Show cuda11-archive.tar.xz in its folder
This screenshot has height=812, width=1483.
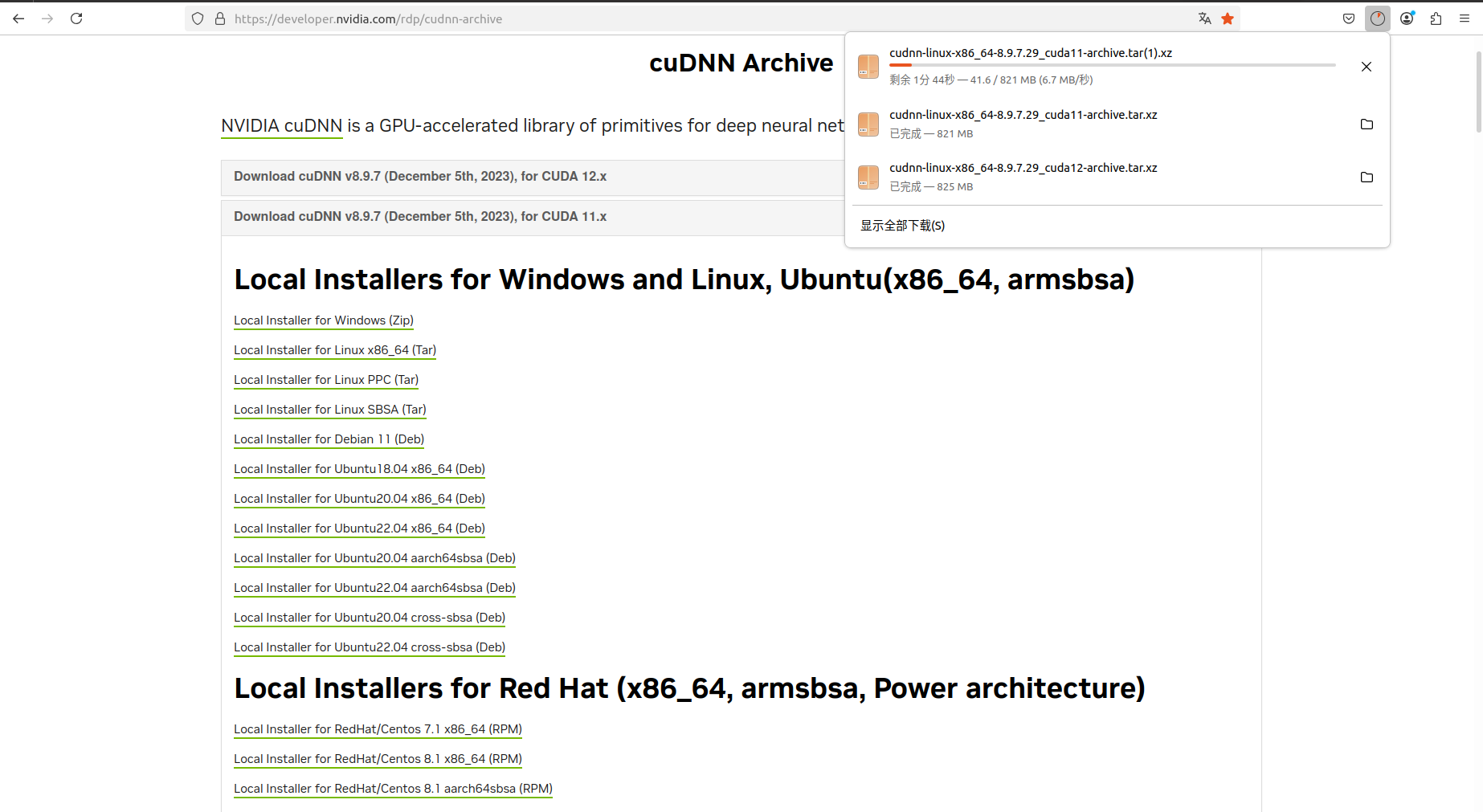point(1367,124)
